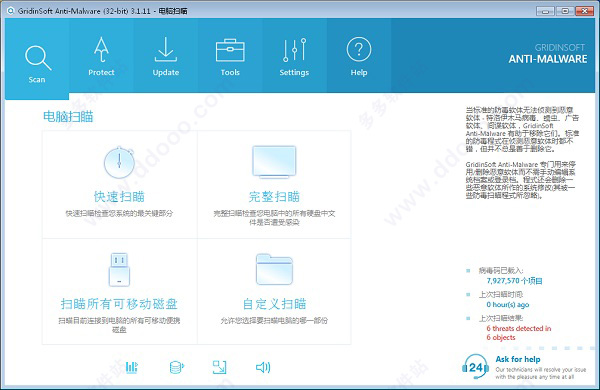Click the bar chart statistics icon
The height and width of the screenshot is (390, 600).
(x=132, y=367)
